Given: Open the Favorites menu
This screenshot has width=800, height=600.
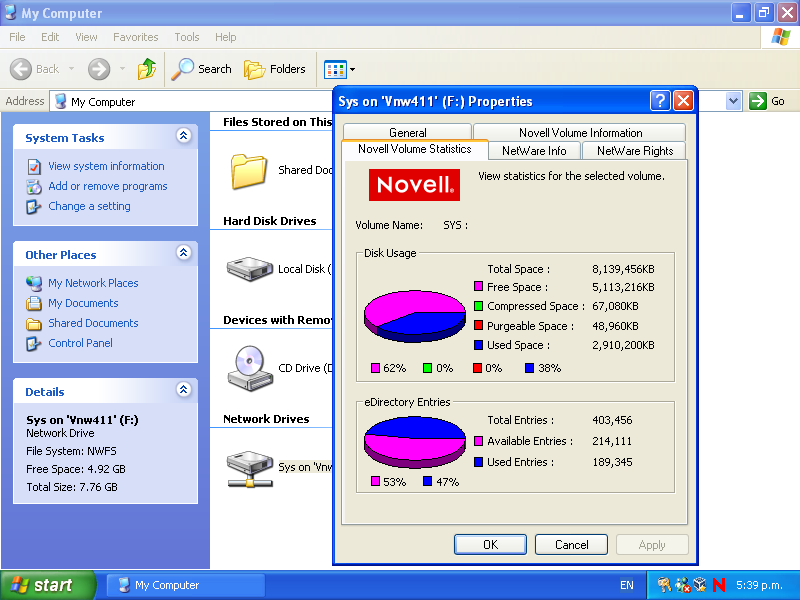Looking at the screenshot, I should pyautogui.click(x=136, y=37).
